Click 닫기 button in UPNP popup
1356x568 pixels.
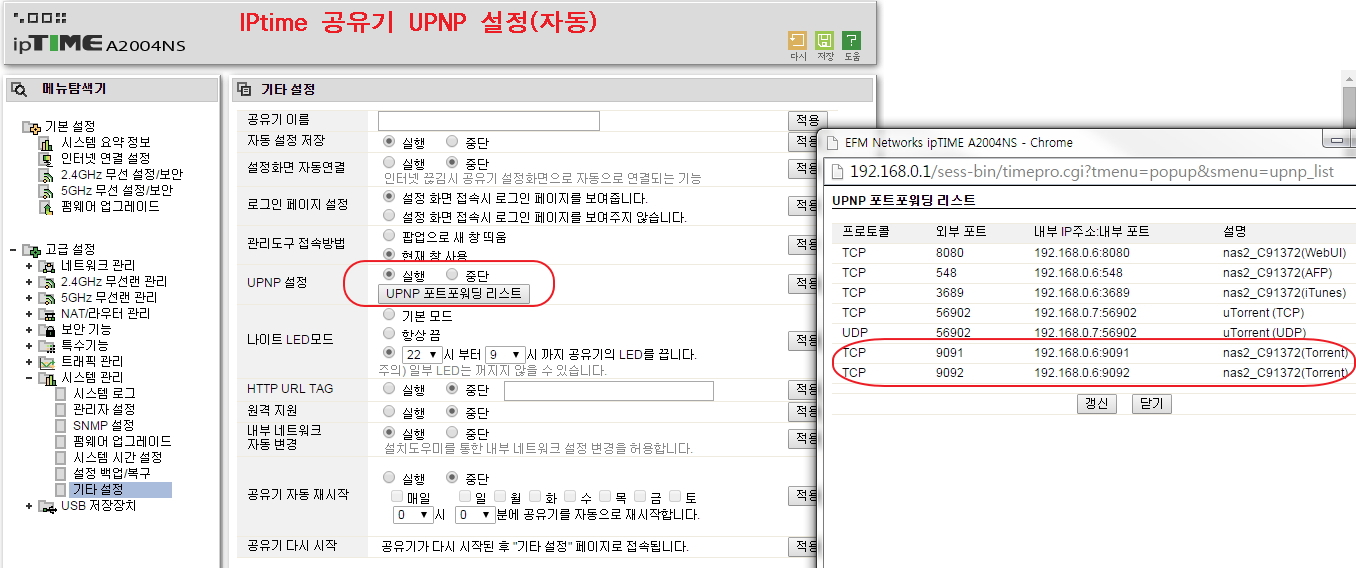click(x=1151, y=404)
